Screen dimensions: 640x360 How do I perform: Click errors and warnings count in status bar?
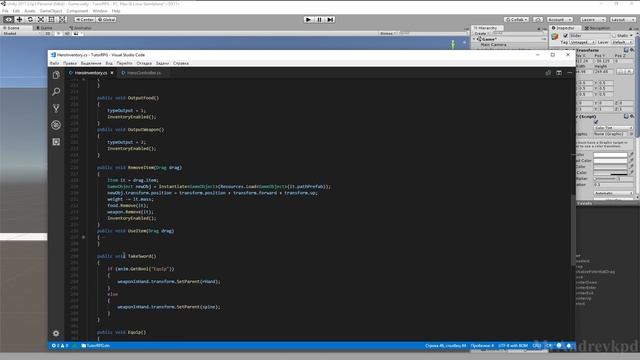60,346
